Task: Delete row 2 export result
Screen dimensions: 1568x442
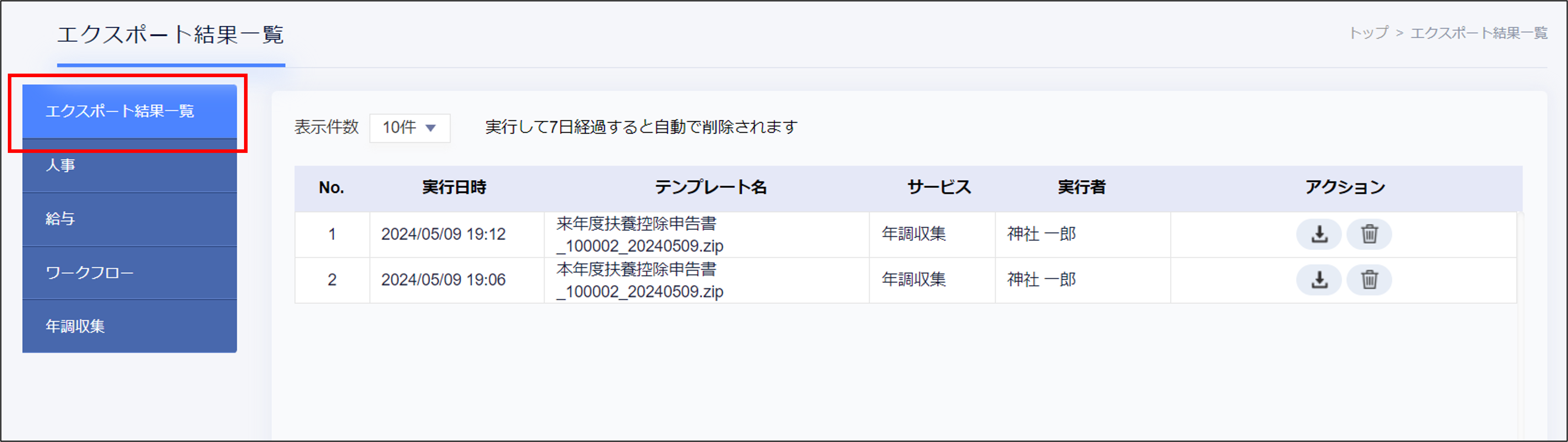Action: pos(1369,280)
